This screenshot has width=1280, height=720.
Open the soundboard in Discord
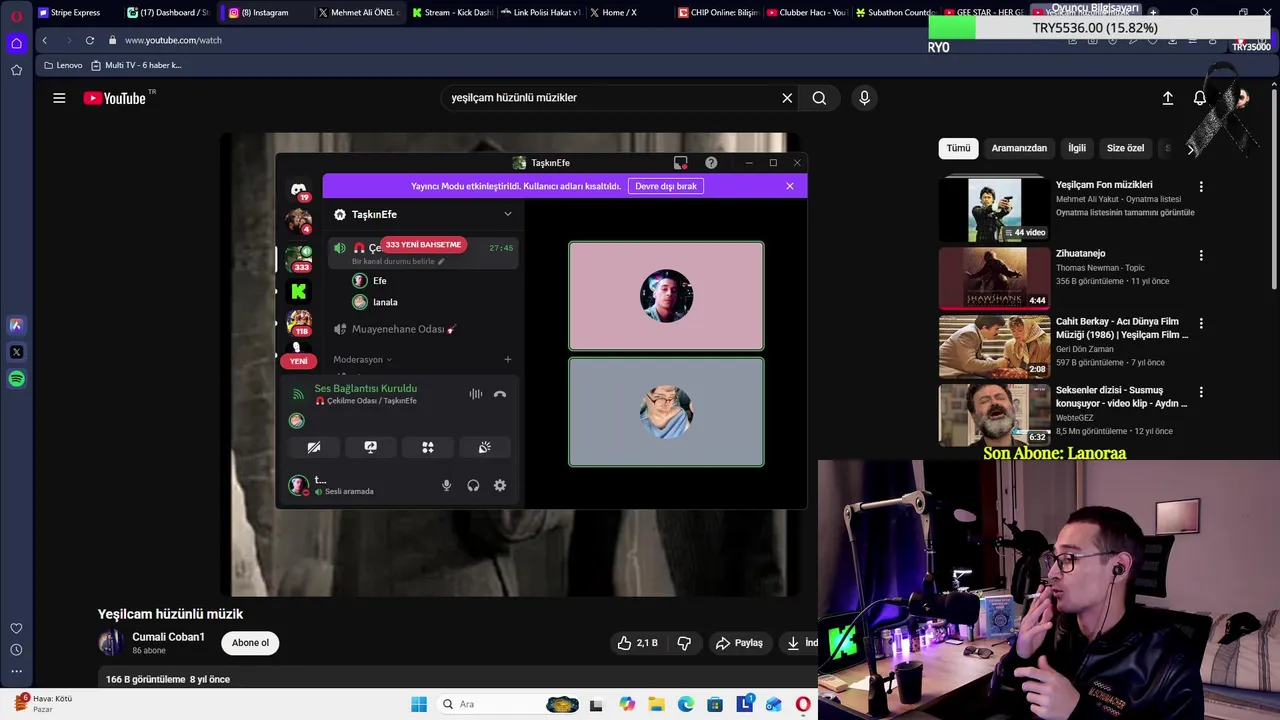tap(485, 447)
